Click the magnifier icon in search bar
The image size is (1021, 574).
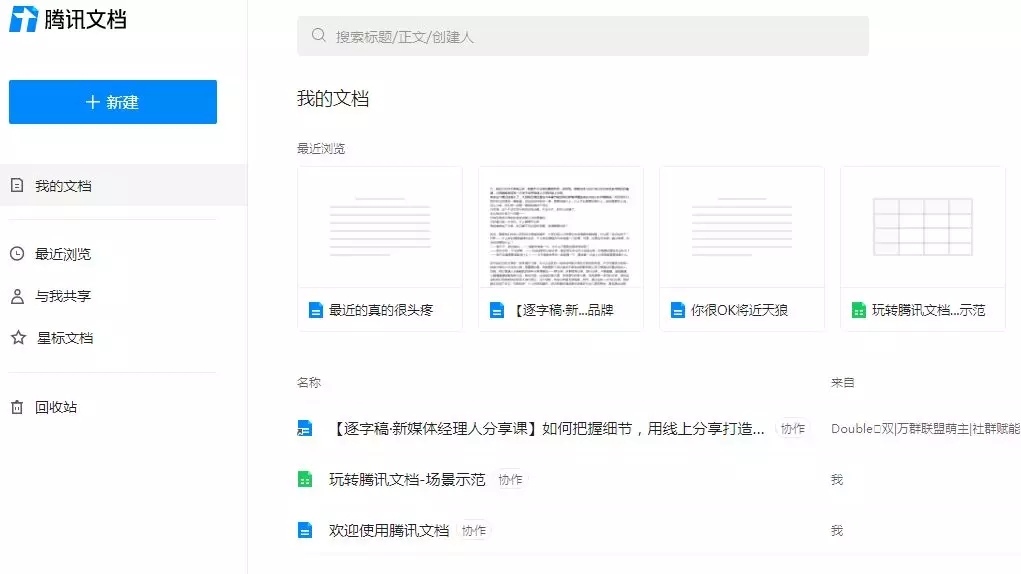coord(318,35)
